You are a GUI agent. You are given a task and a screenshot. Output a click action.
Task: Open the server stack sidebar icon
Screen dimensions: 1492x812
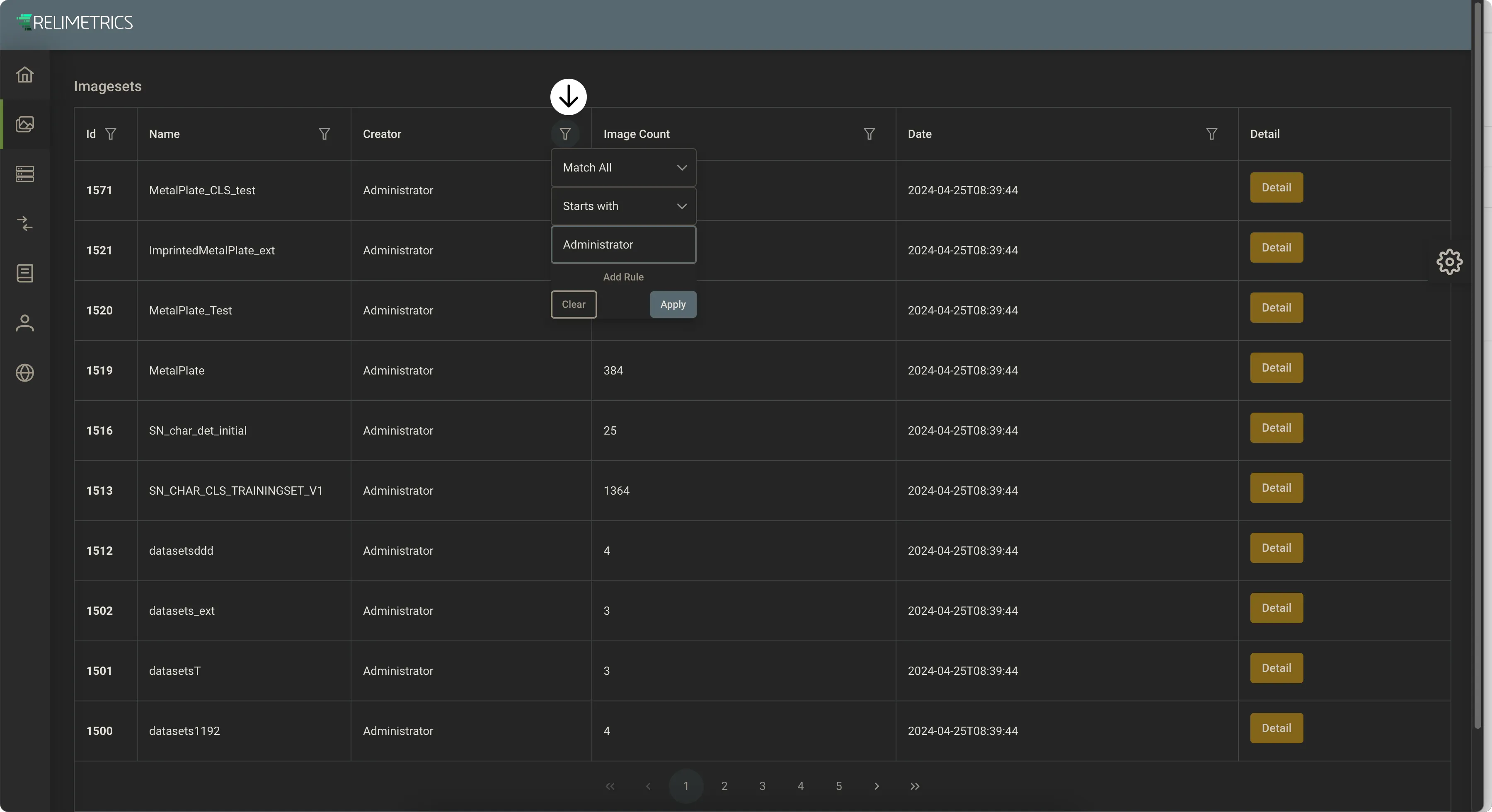(25, 174)
